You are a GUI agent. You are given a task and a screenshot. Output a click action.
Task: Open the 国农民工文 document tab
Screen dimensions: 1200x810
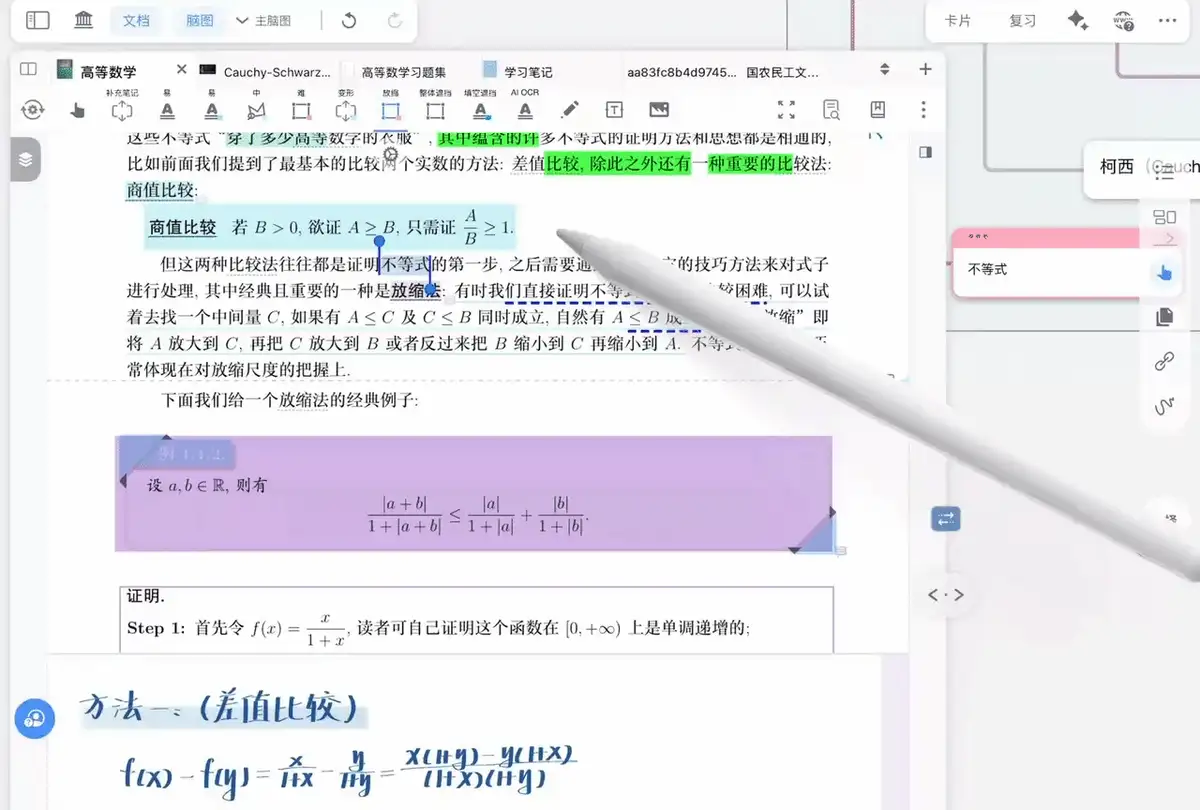pos(783,71)
